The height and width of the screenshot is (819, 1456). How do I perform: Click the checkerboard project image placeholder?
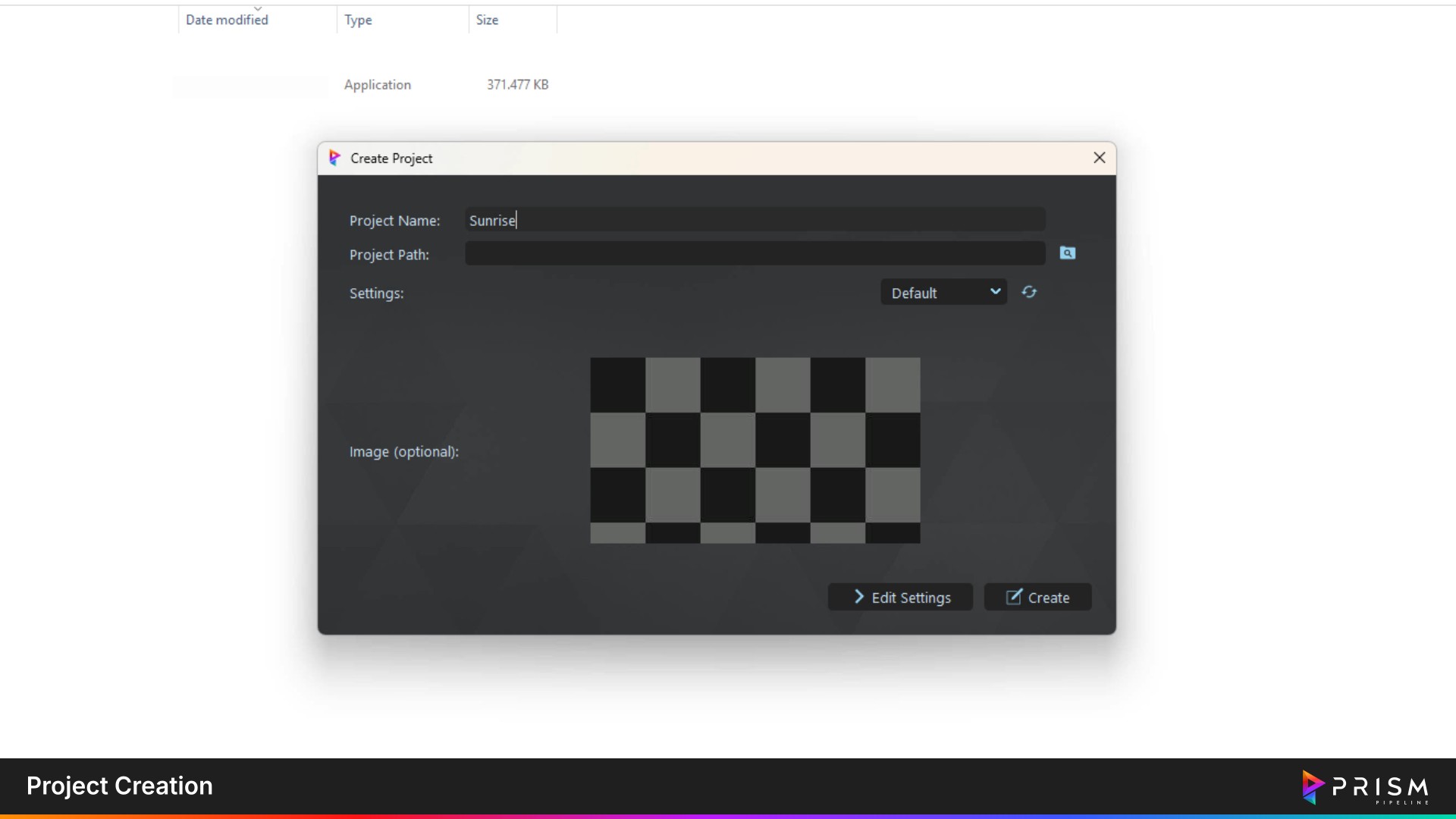pos(755,450)
